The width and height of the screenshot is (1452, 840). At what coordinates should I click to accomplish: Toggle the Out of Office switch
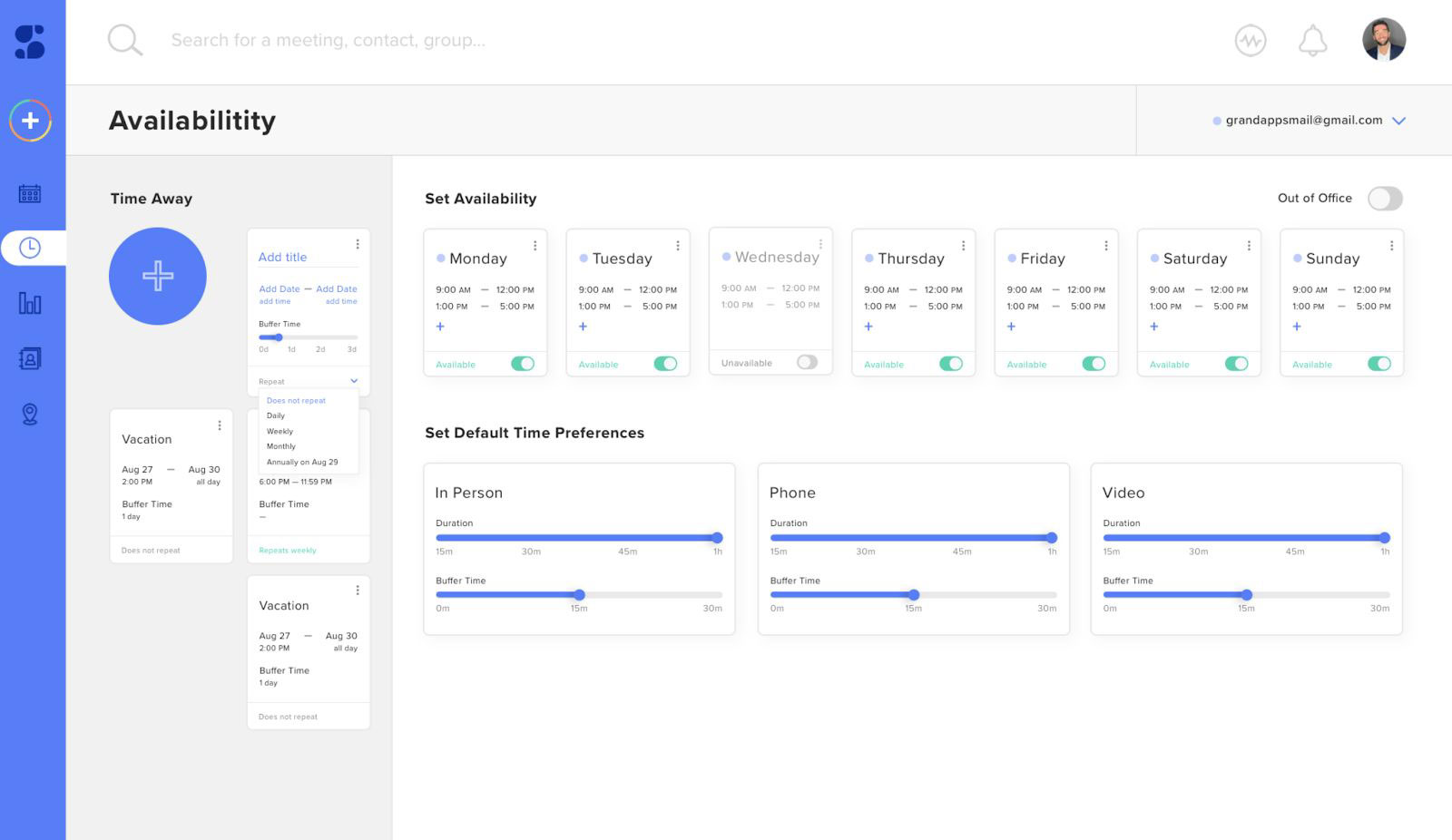point(1385,198)
